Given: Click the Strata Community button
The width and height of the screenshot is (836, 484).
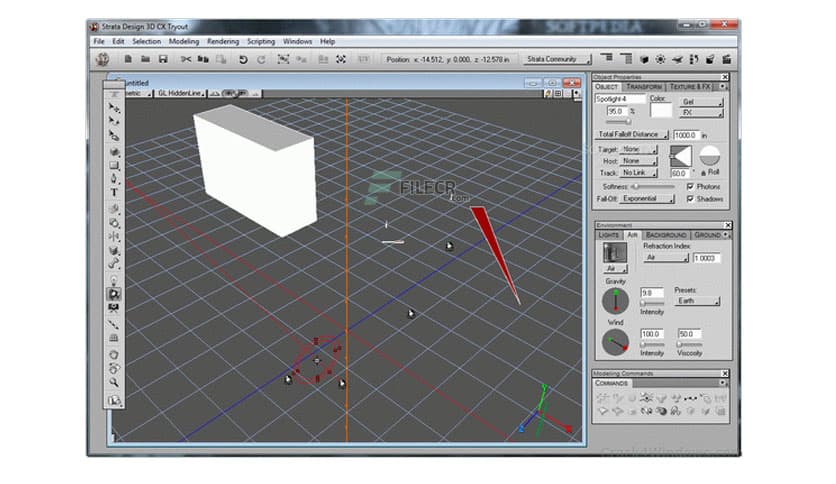Looking at the screenshot, I should pos(557,59).
